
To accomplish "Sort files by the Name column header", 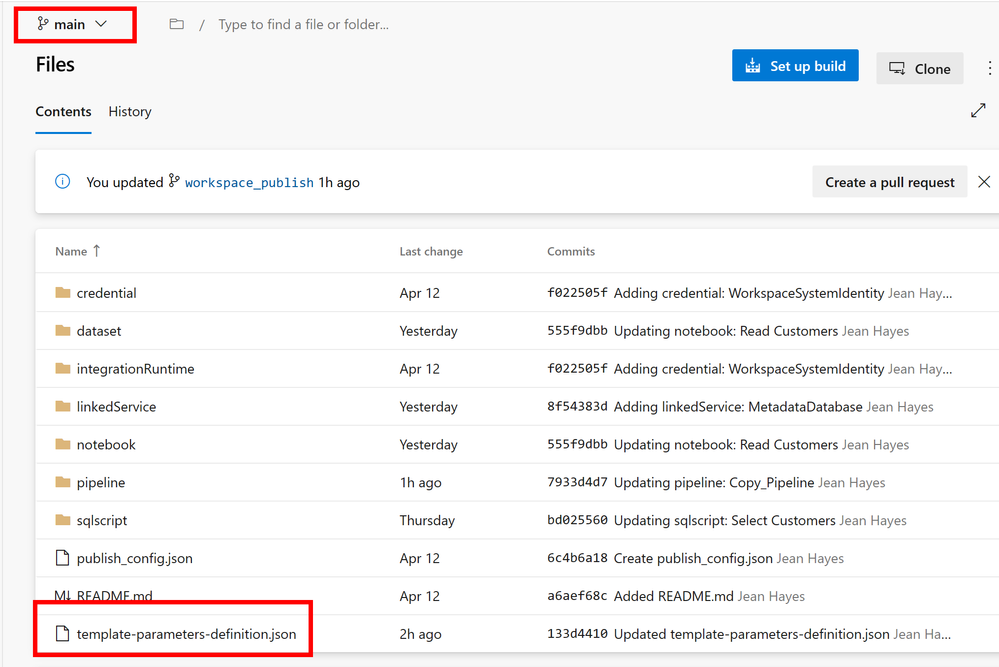I will 71,251.
